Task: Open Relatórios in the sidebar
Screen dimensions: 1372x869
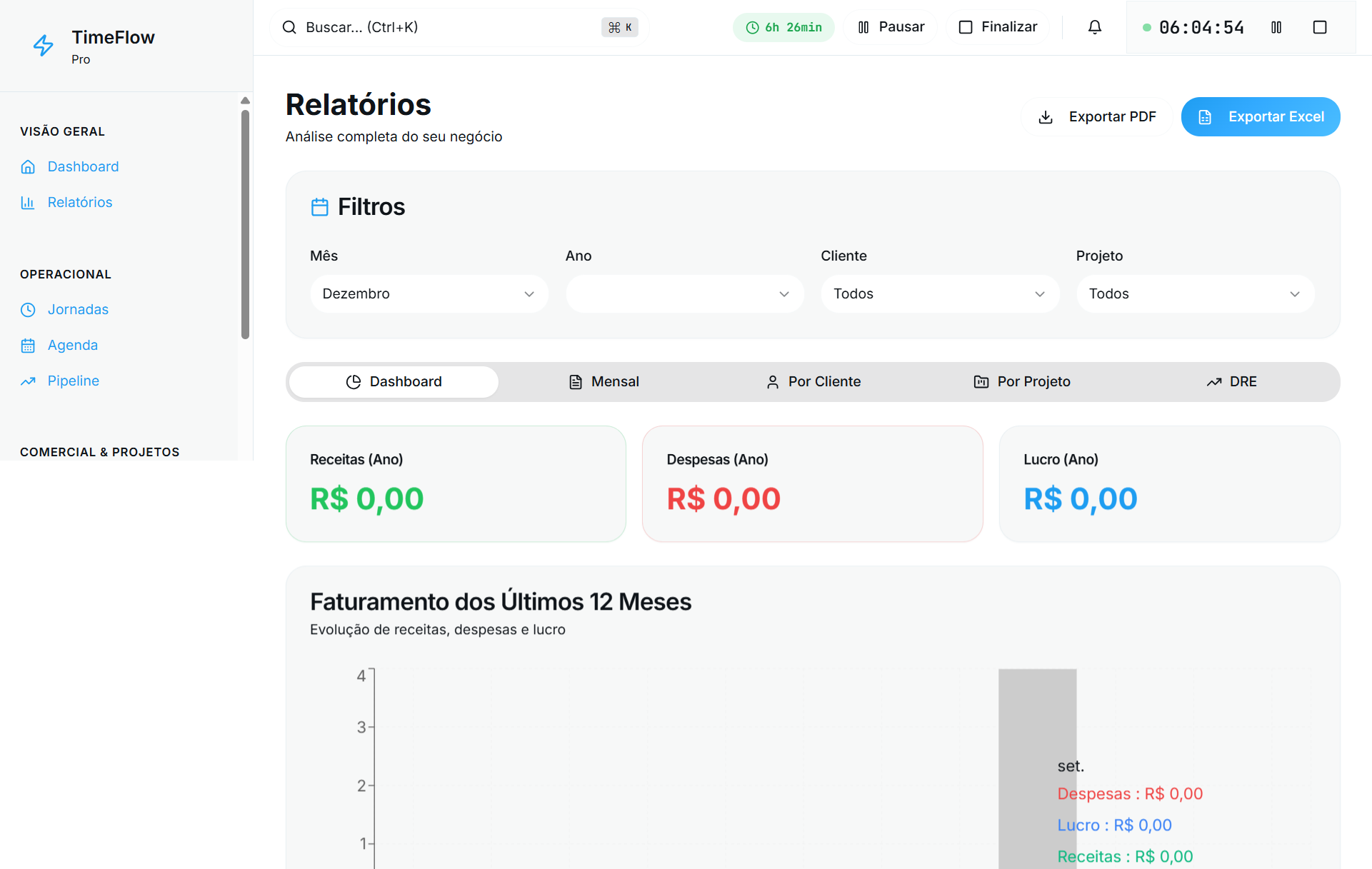Action: pyautogui.click(x=79, y=202)
